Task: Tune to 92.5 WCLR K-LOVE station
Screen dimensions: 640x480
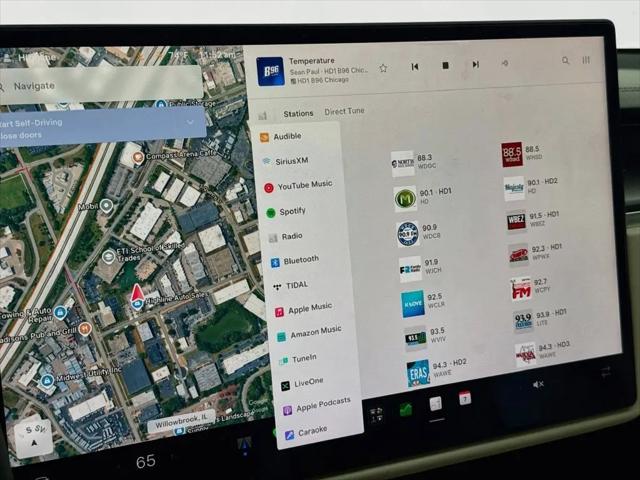Action: pyautogui.click(x=422, y=303)
